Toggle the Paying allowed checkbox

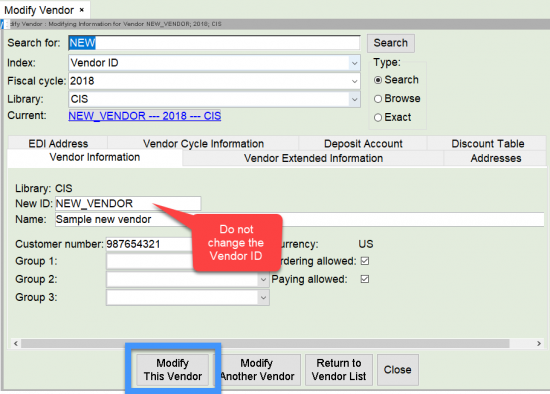[365, 279]
